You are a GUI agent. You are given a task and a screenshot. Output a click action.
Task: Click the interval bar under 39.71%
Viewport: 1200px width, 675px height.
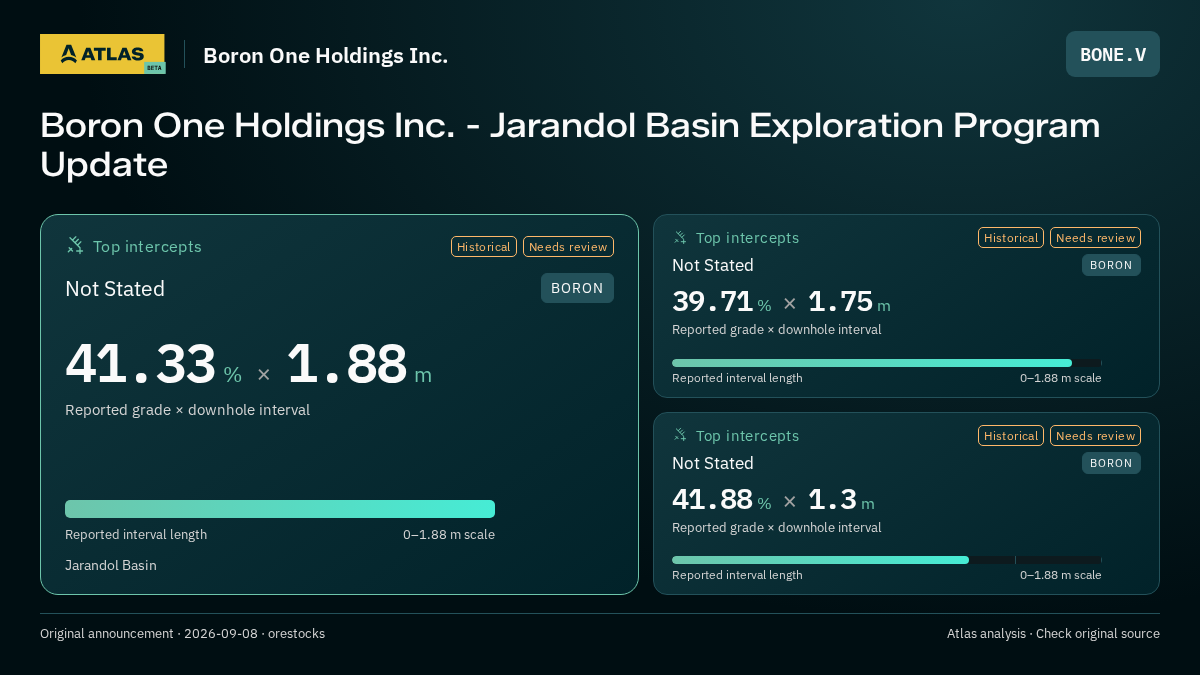(x=887, y=363)
